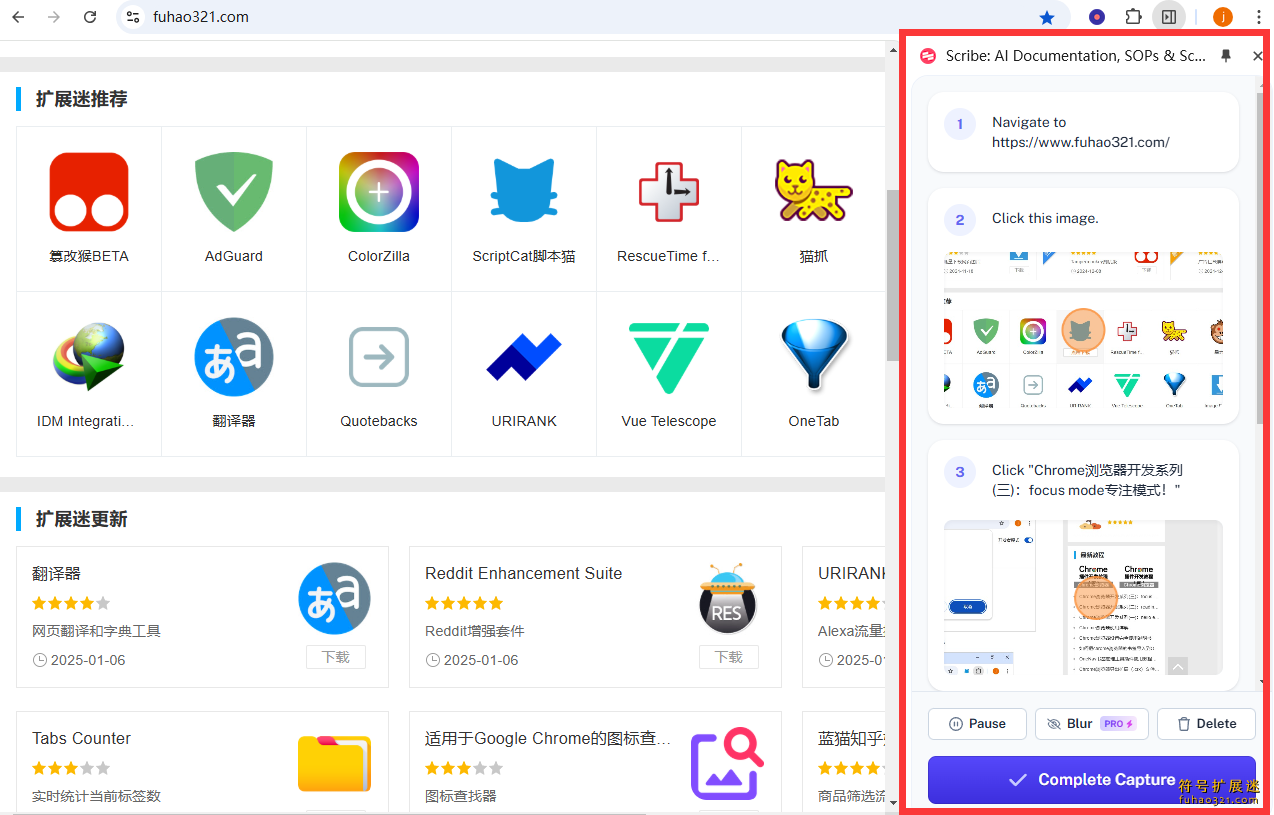Open the Reddit Enhancement Suite title
The image size is (1274, 815).
coord(523,574)
